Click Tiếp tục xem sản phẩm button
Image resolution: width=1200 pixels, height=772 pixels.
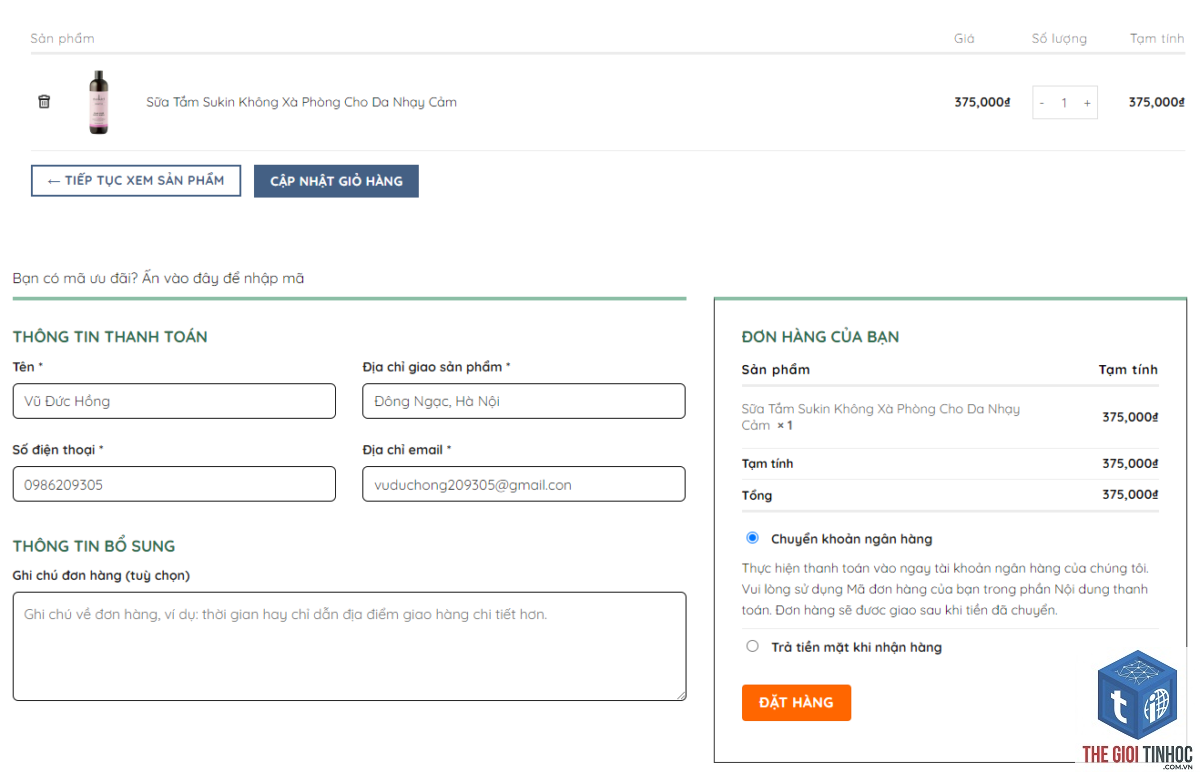pyautogui.click(x=136, y=181)
